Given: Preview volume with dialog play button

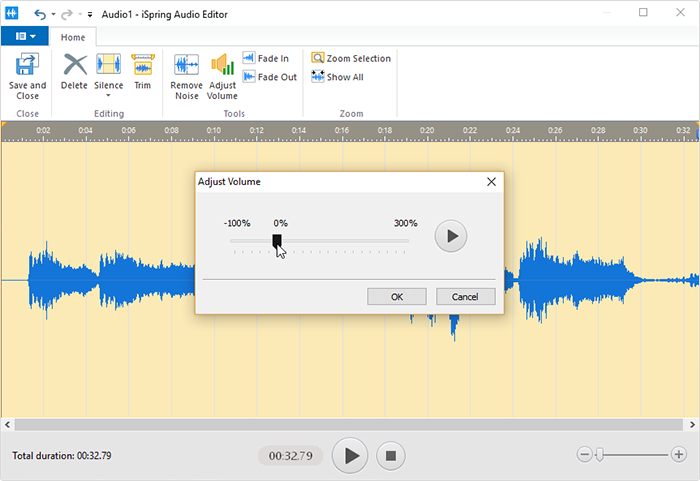Looking at the screenshot, I should pos(451,236).
